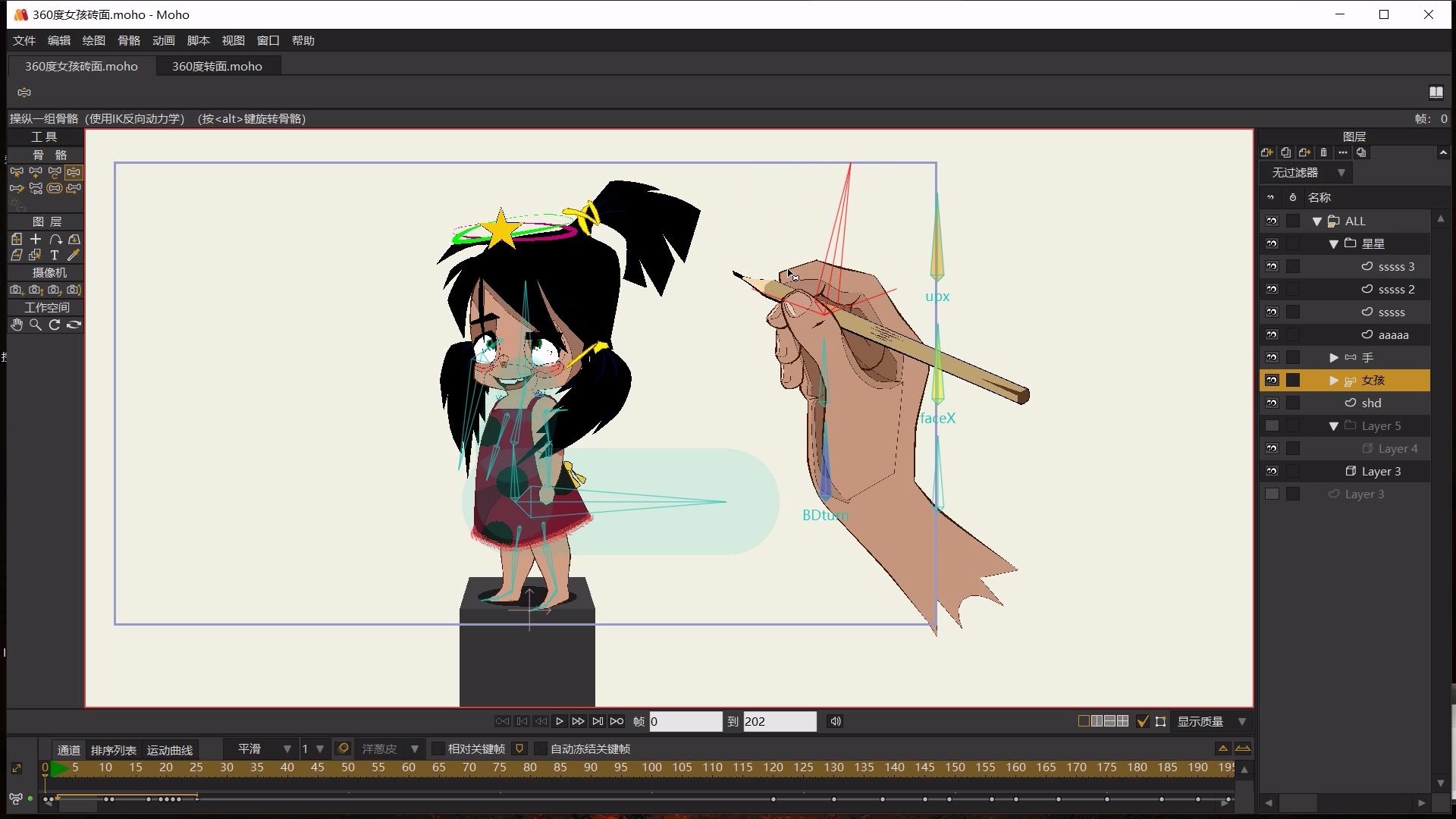Screen dimensions: 1456x819
Task: Hide the shd layer
Action: 1272,403
